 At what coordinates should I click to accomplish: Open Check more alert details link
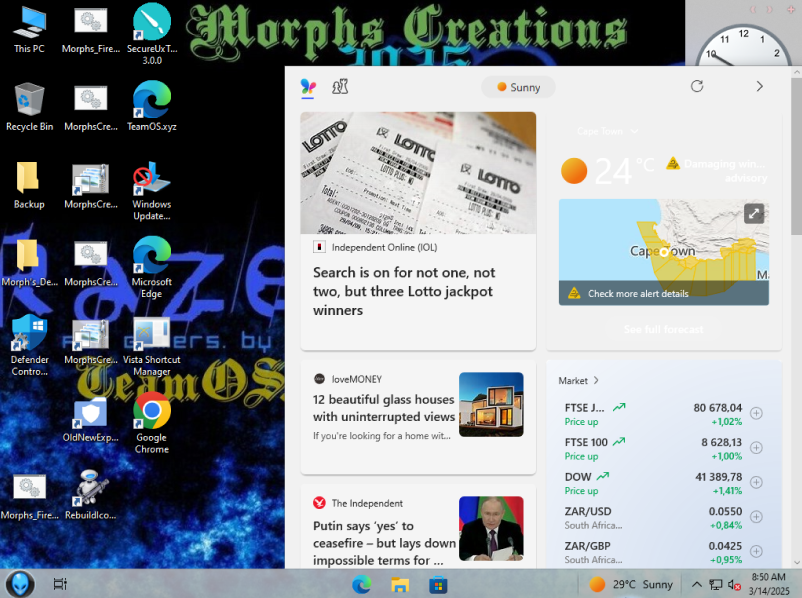(x=638, y=294)
